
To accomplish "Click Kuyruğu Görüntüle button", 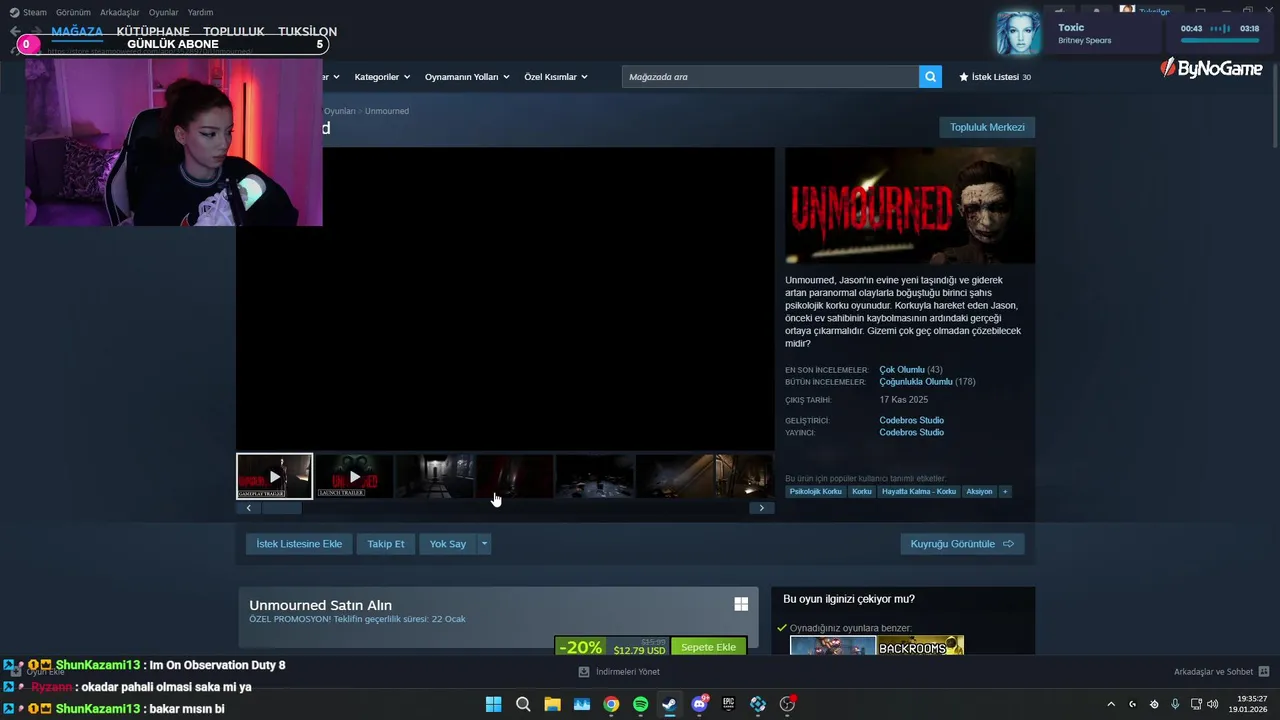I will pyautogui.click(x=962, y=544).
